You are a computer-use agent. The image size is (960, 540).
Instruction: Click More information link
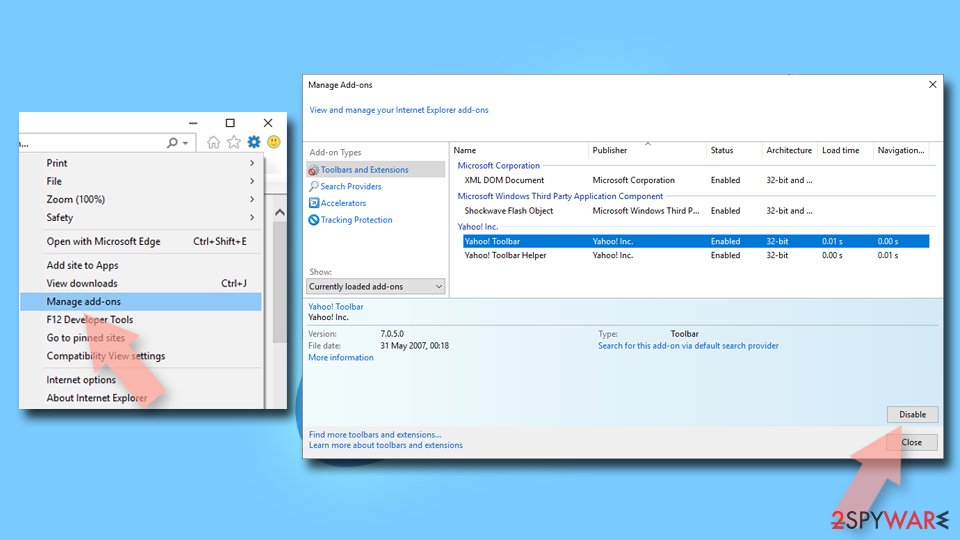[x=340, y=358]
